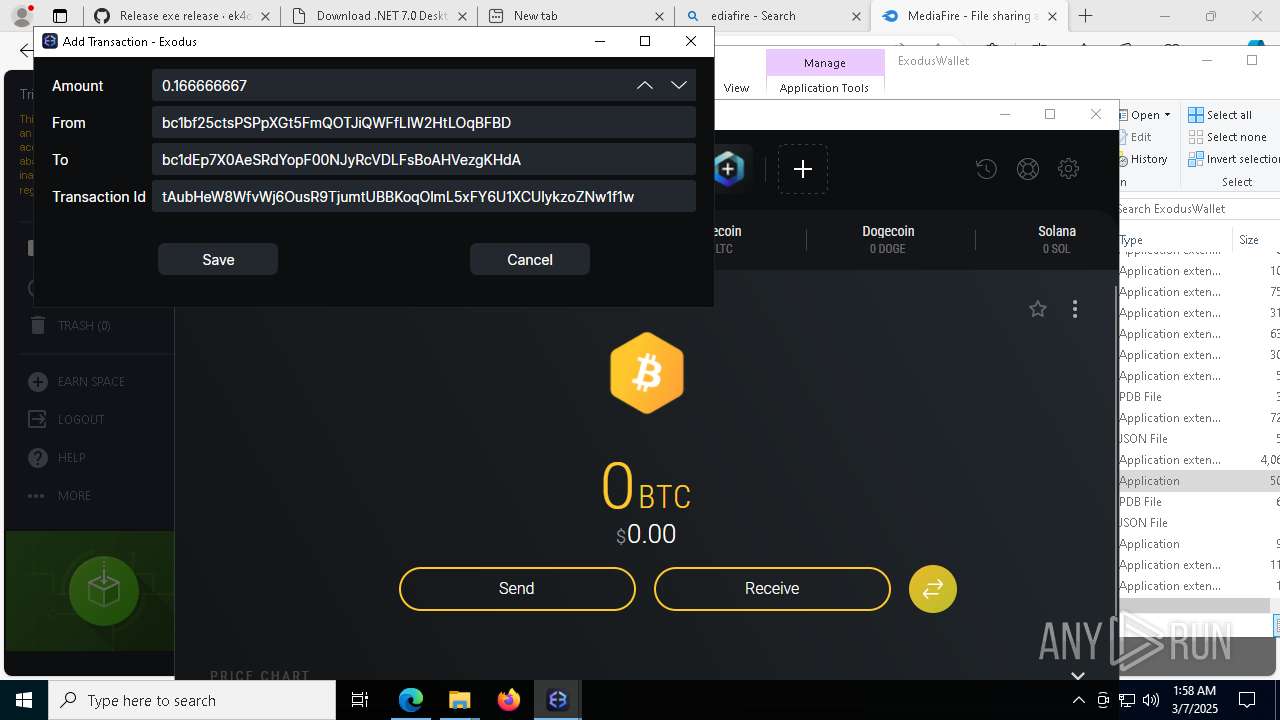Open Firefox from taskbar
Viewport: 1280px width, 720px height.
(508, 700)
